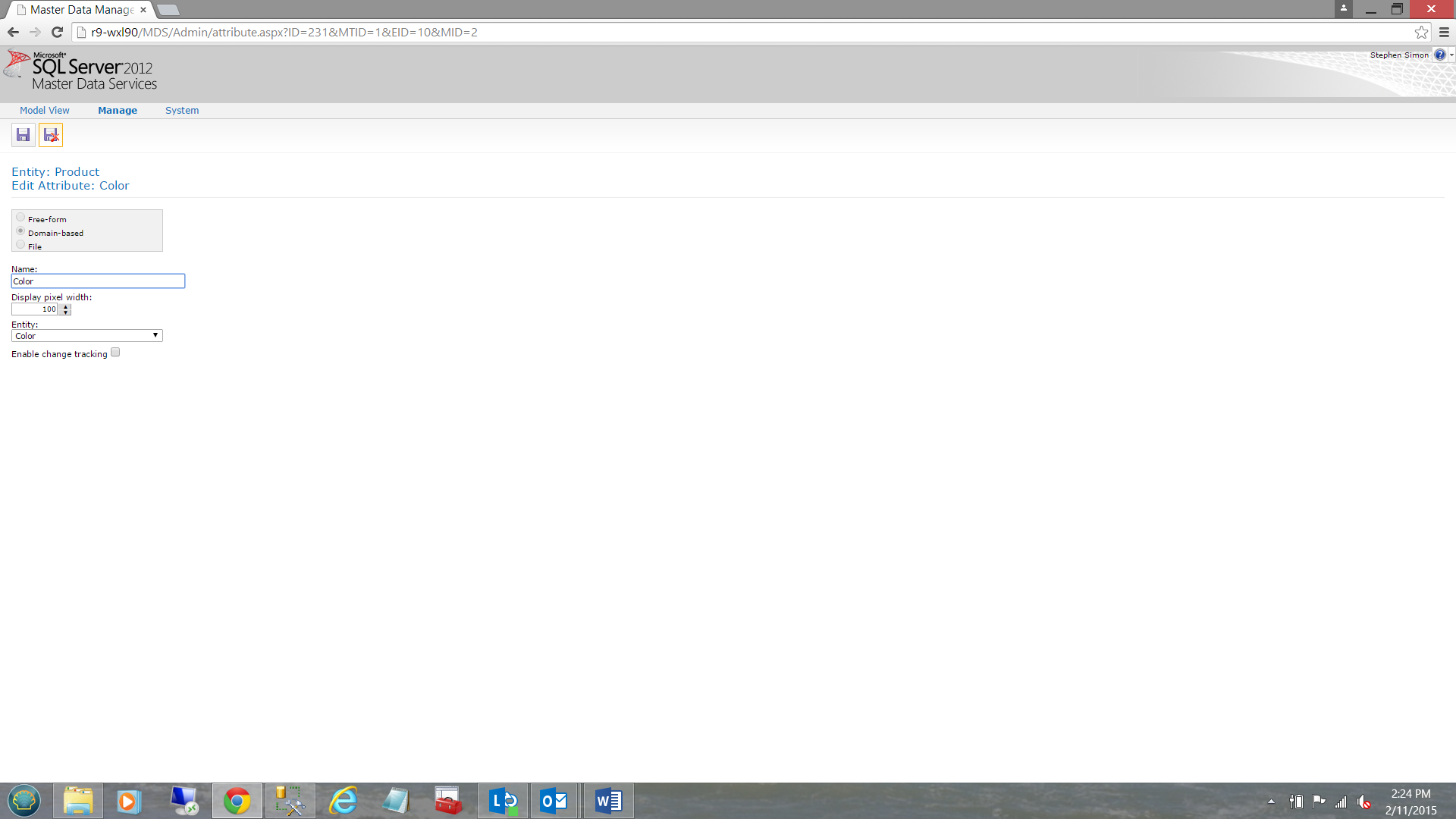This screenshot has width=1456, height=819.
Task: Enable change tracking checkbox
Action: click(x=115, y=353)
